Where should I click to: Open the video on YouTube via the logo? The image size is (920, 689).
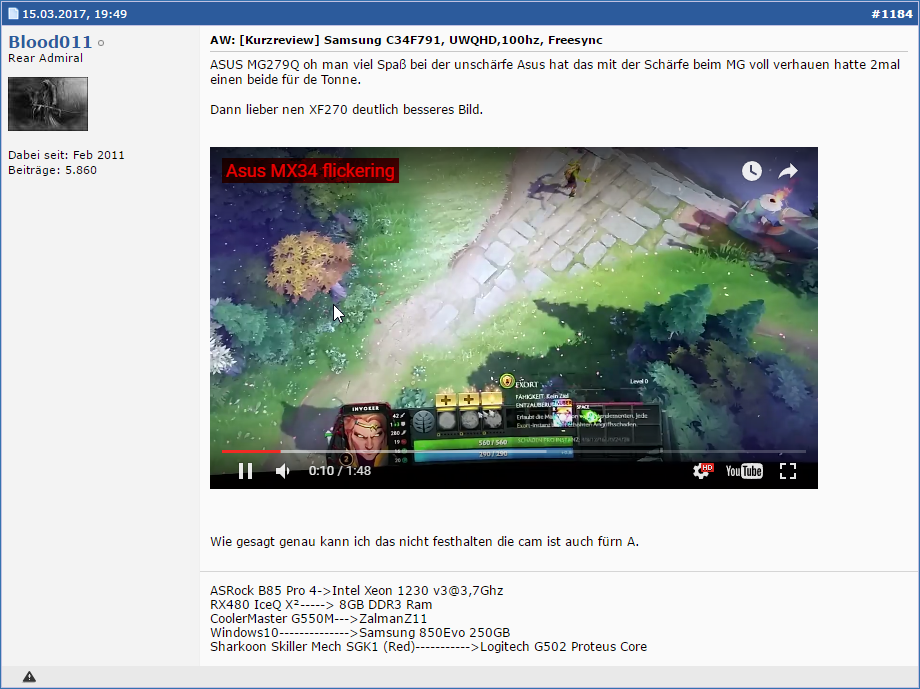[744, 471]
